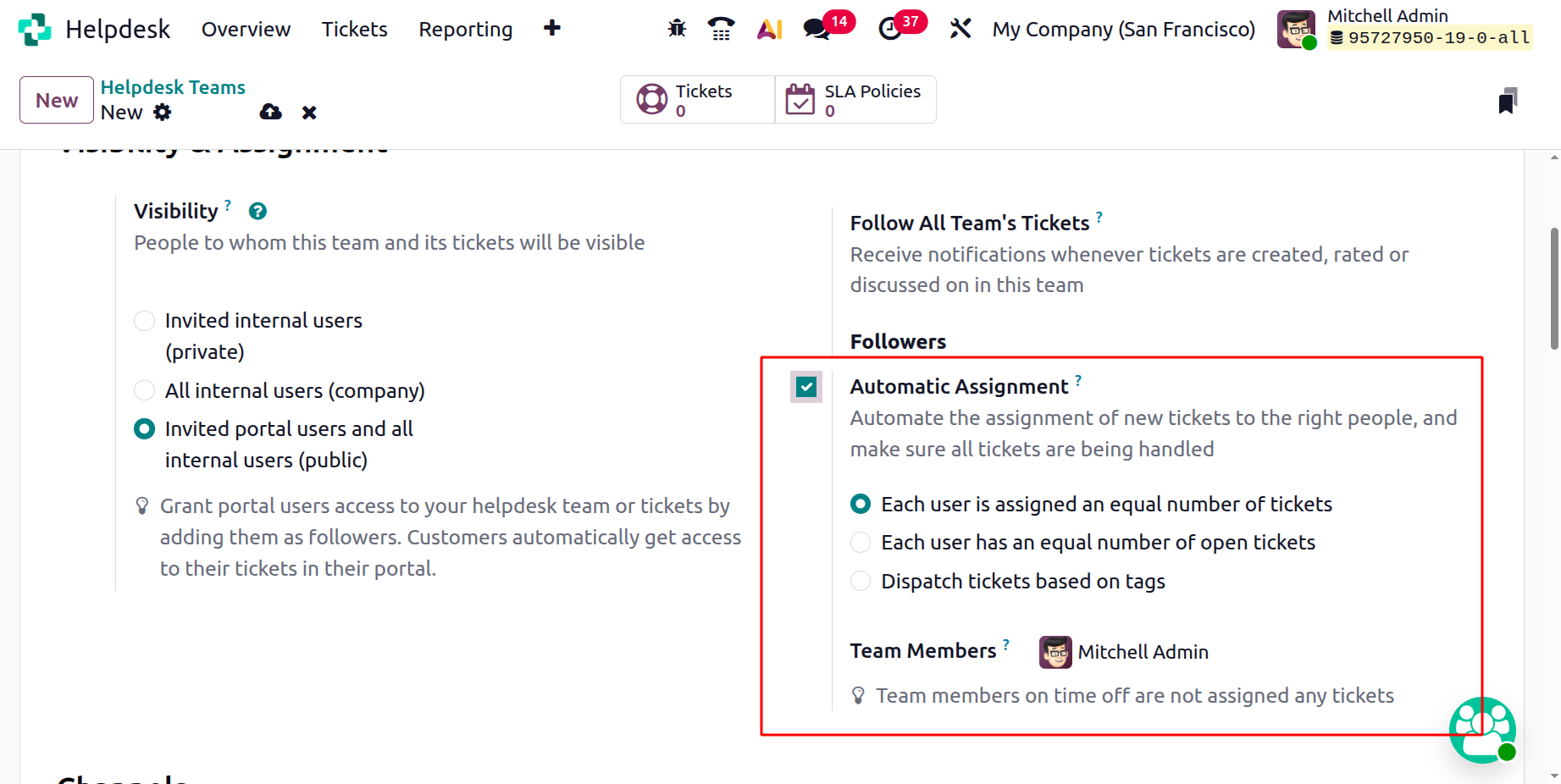The image size is (1561, 784).
Task: Go back to Helpdesk Teams breadcrumb
Action: (173, 87)
